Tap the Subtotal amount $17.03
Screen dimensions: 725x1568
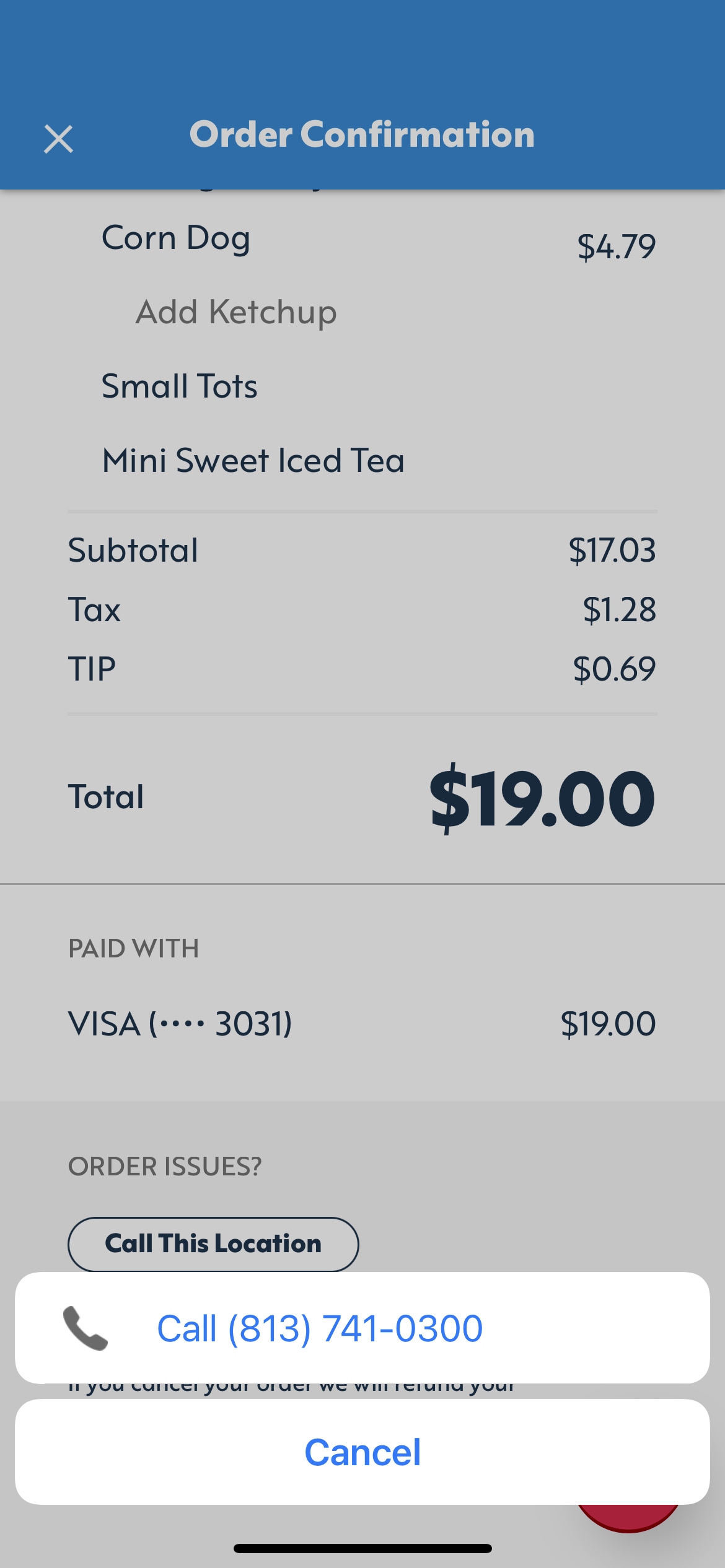612,551
